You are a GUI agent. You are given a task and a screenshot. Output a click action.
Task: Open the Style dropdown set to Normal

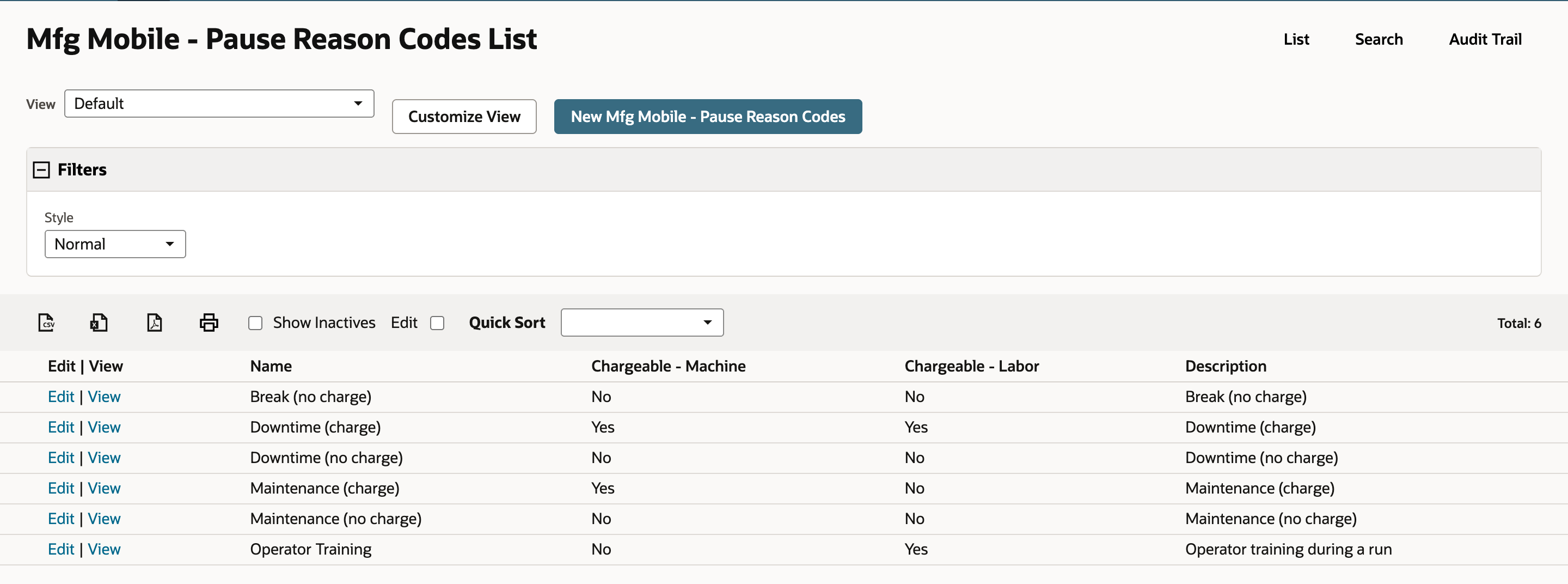pos(115,244)
